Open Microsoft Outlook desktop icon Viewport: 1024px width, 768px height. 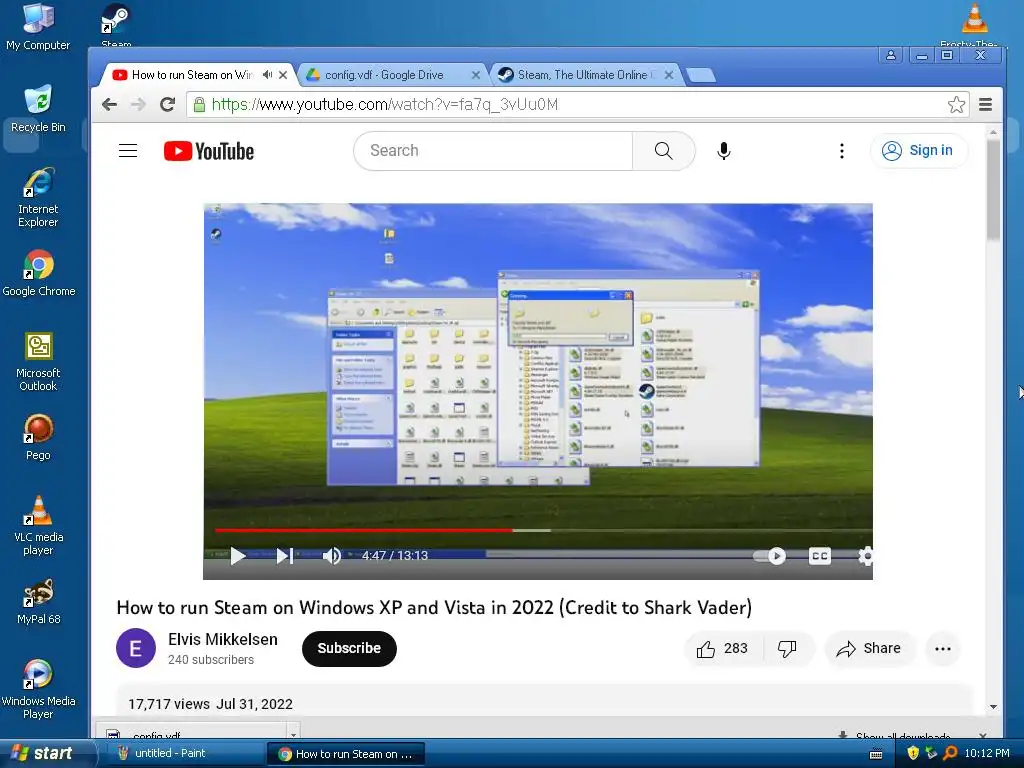click(38, 361)
